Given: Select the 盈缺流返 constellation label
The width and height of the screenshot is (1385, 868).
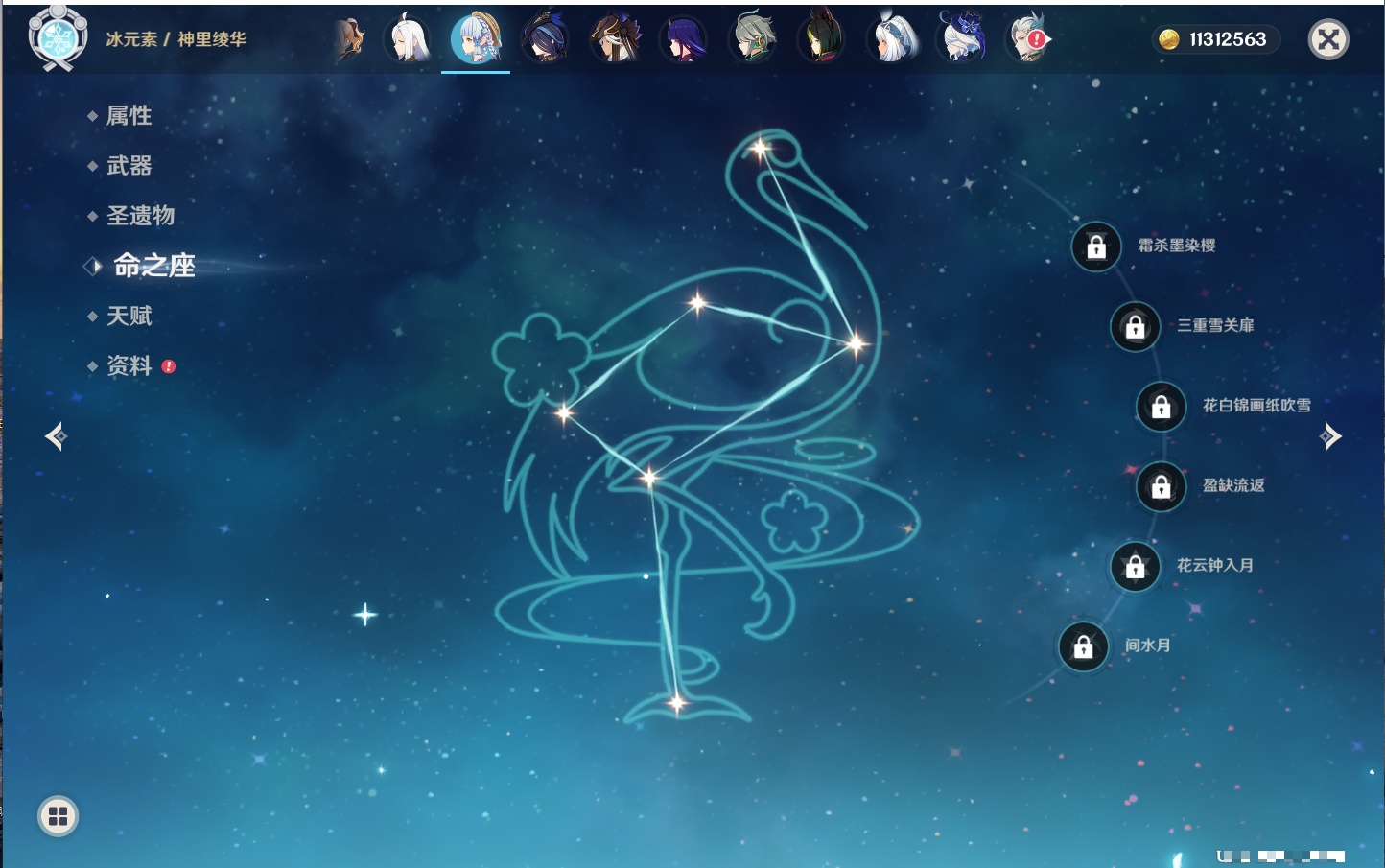Looking at the screenshot, I should [x=1233, y=485].
